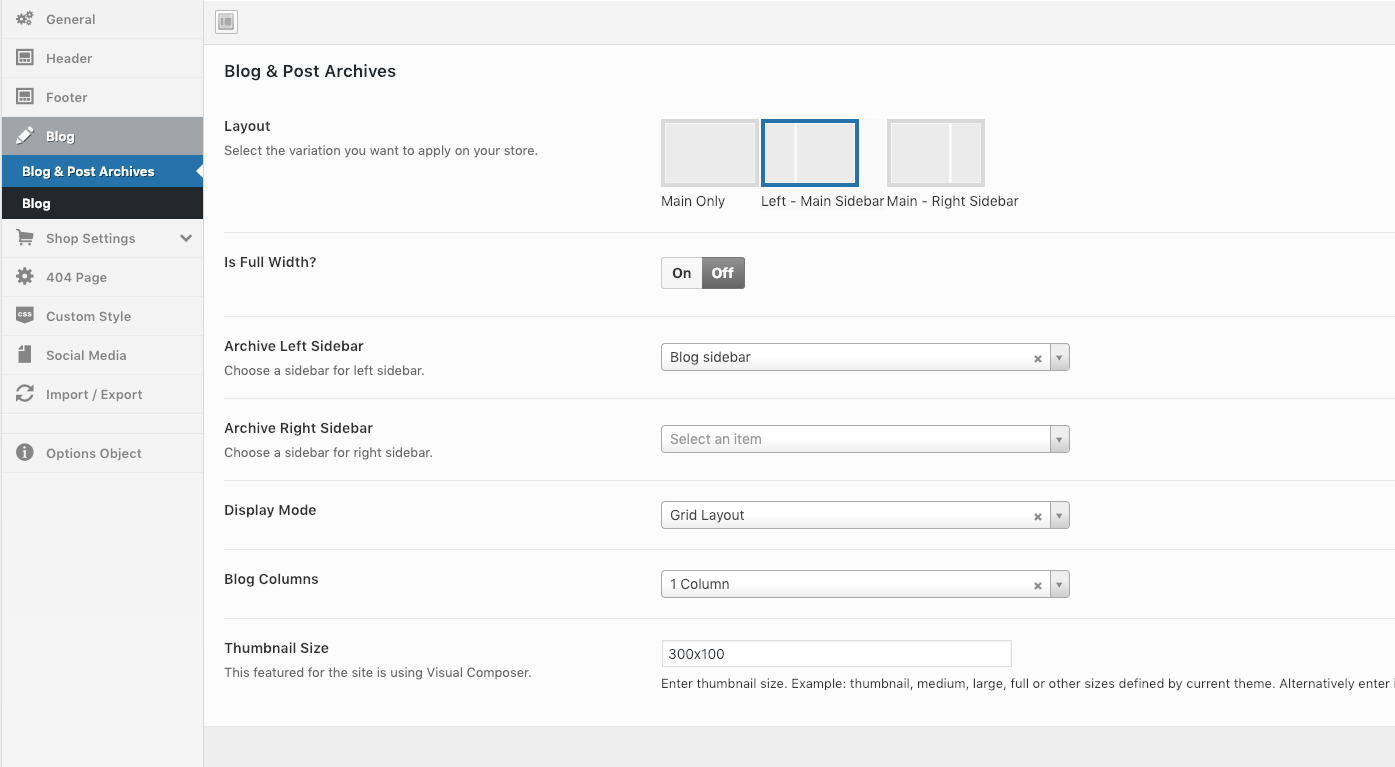Expand the Shop Settings chevron

186,238
